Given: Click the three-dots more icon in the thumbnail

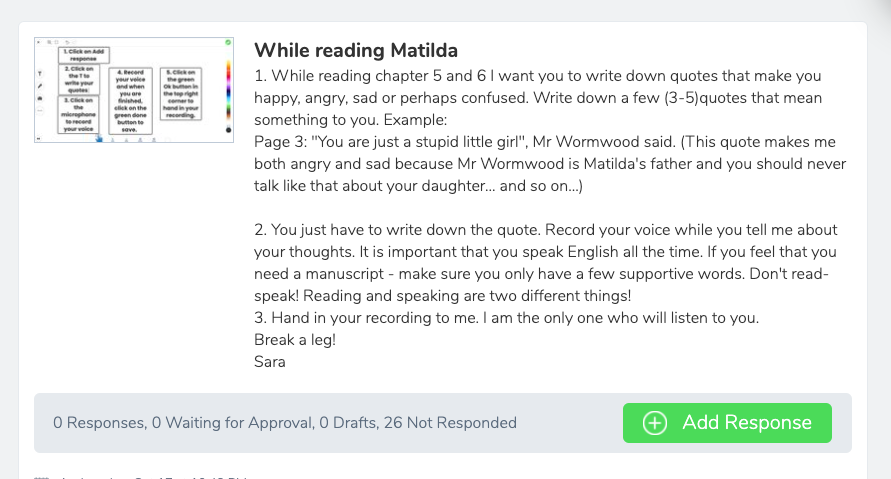Looking at the screenshot, I should (x=40, y=110).
